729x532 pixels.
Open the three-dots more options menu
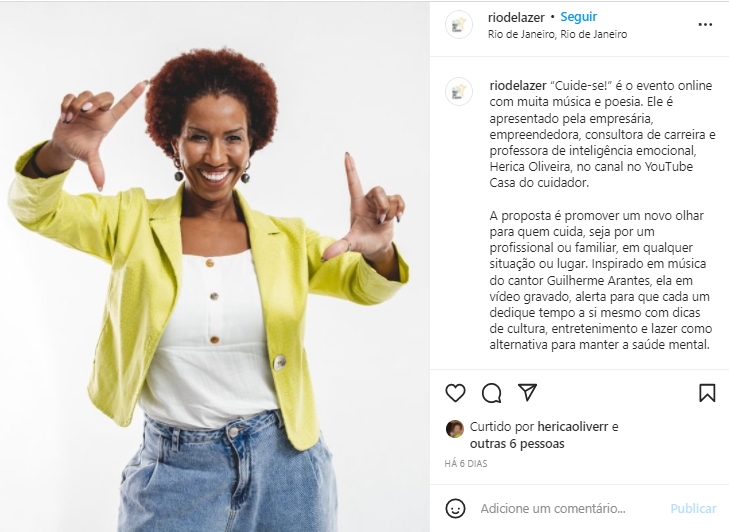[x=705, y=25]
